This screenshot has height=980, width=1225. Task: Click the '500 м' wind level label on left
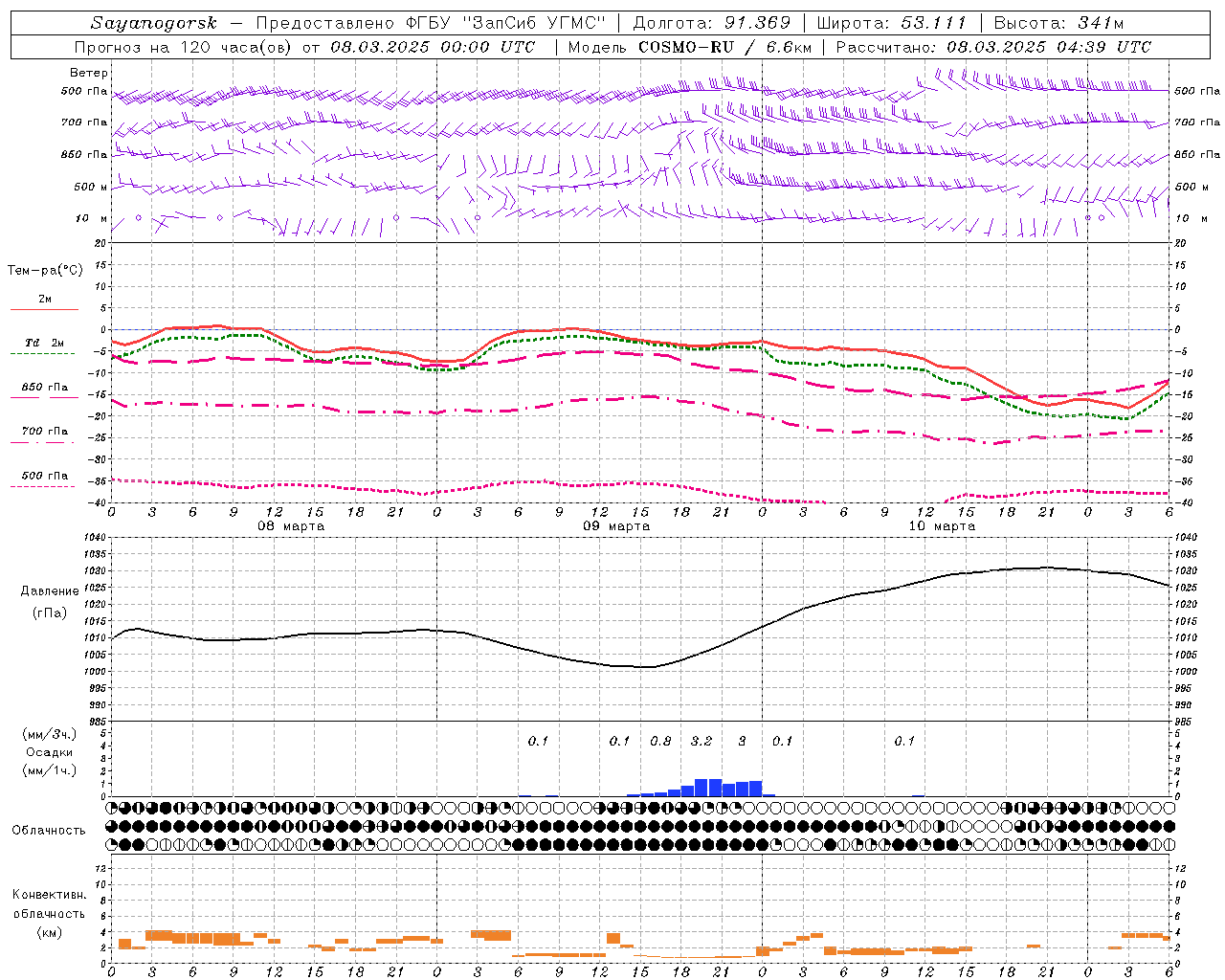(91, 187)
